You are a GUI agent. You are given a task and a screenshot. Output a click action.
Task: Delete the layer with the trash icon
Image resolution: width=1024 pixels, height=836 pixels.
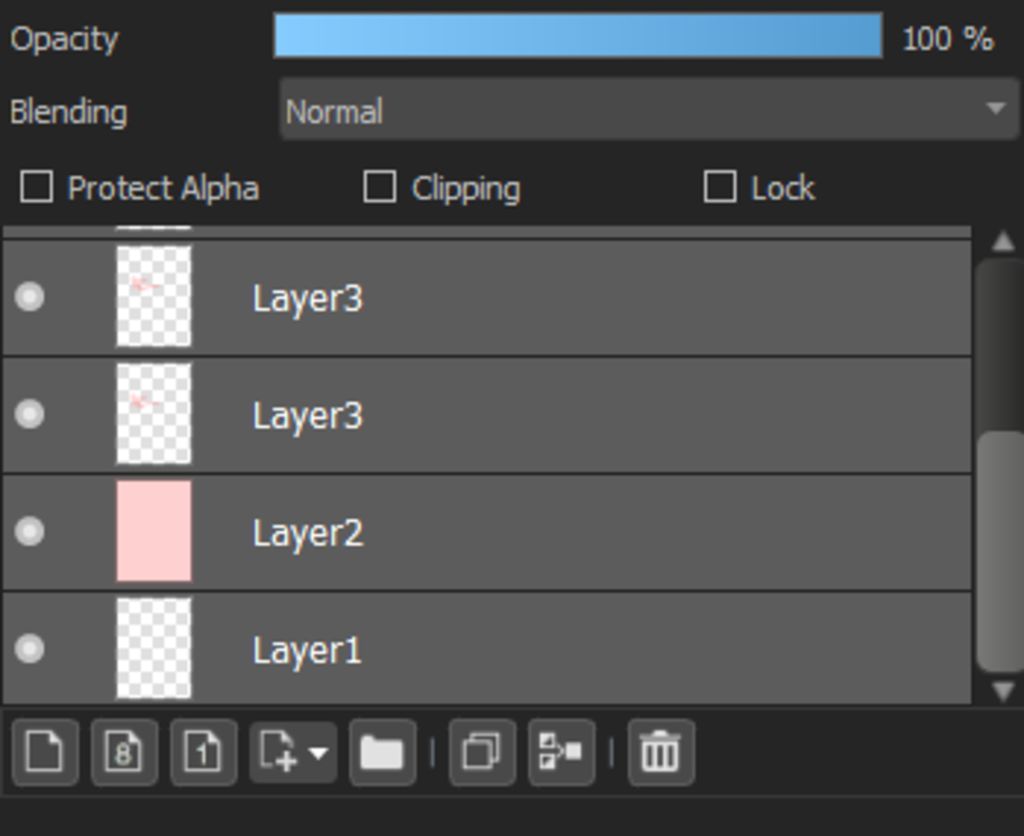coord(661,752)
